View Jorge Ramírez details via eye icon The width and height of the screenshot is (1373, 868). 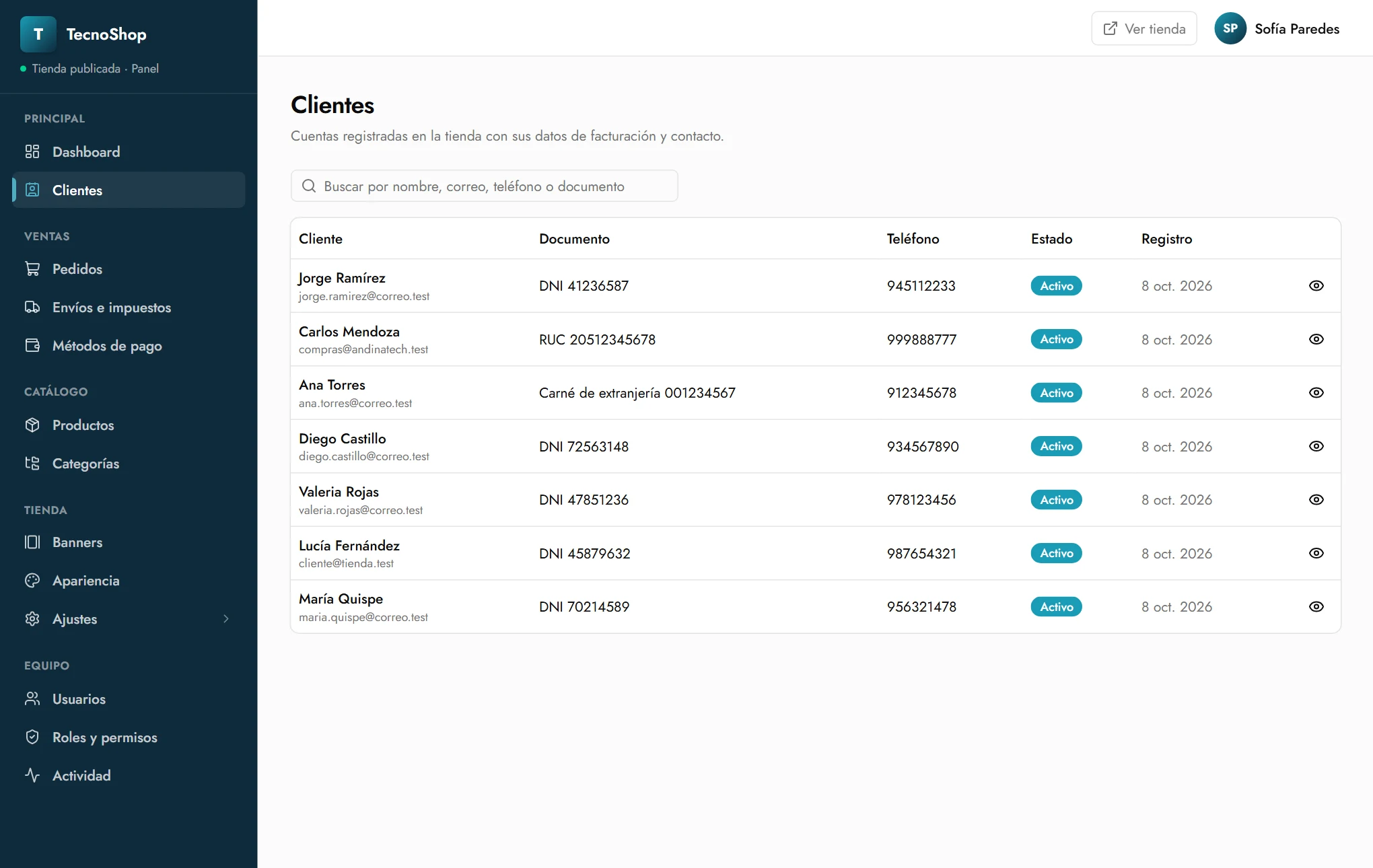pos(1316,285)
